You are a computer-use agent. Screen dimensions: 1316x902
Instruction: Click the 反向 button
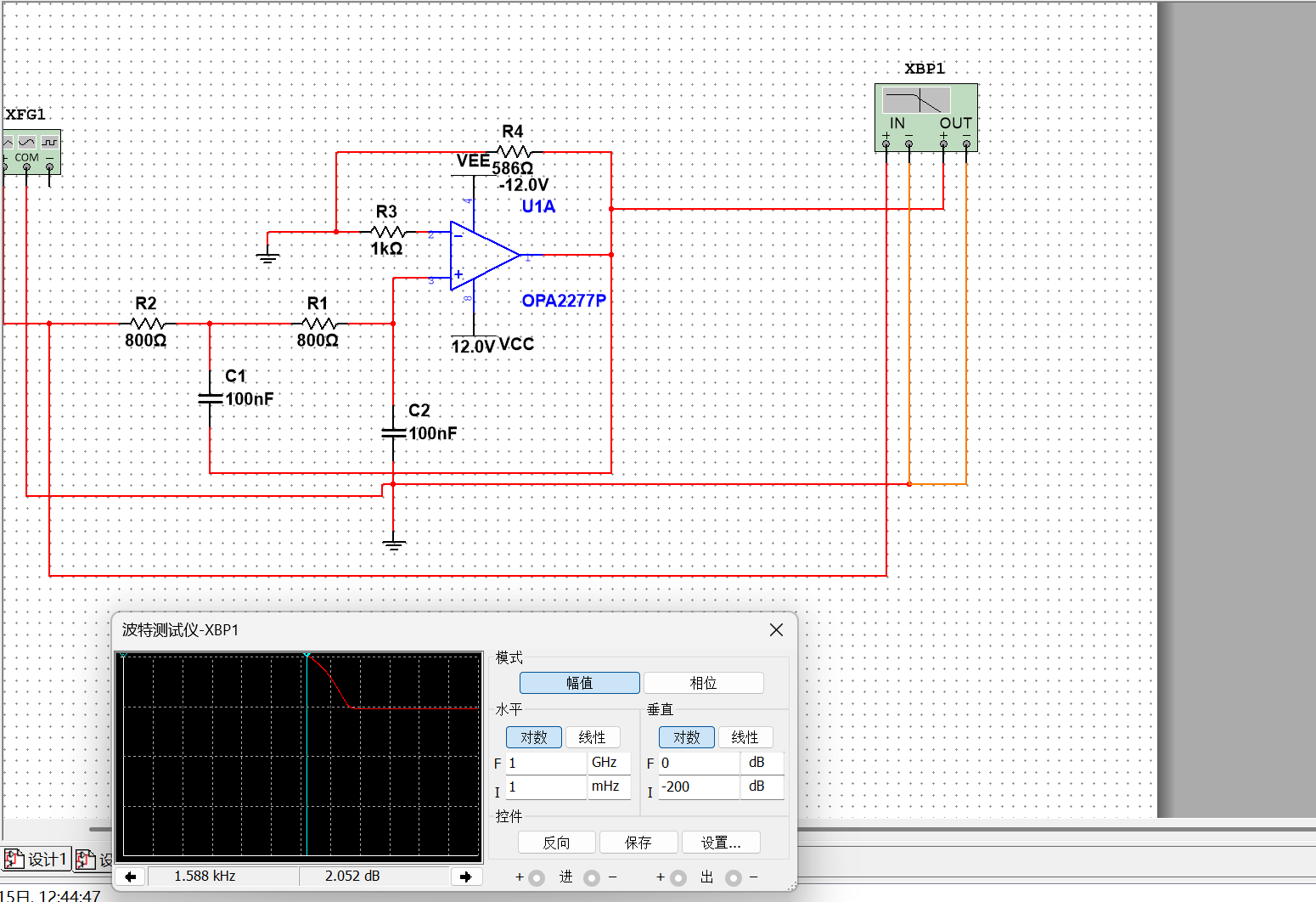[x=557, y=843]
